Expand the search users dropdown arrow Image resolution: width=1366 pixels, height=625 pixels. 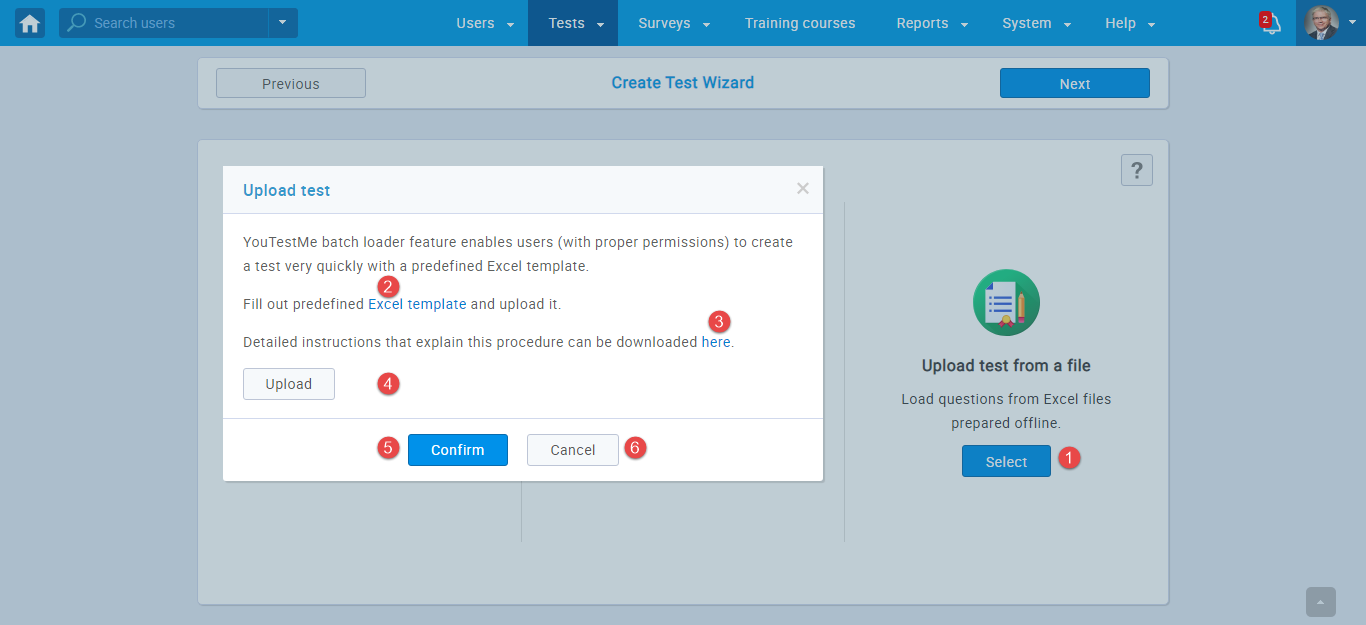(283, 23)
